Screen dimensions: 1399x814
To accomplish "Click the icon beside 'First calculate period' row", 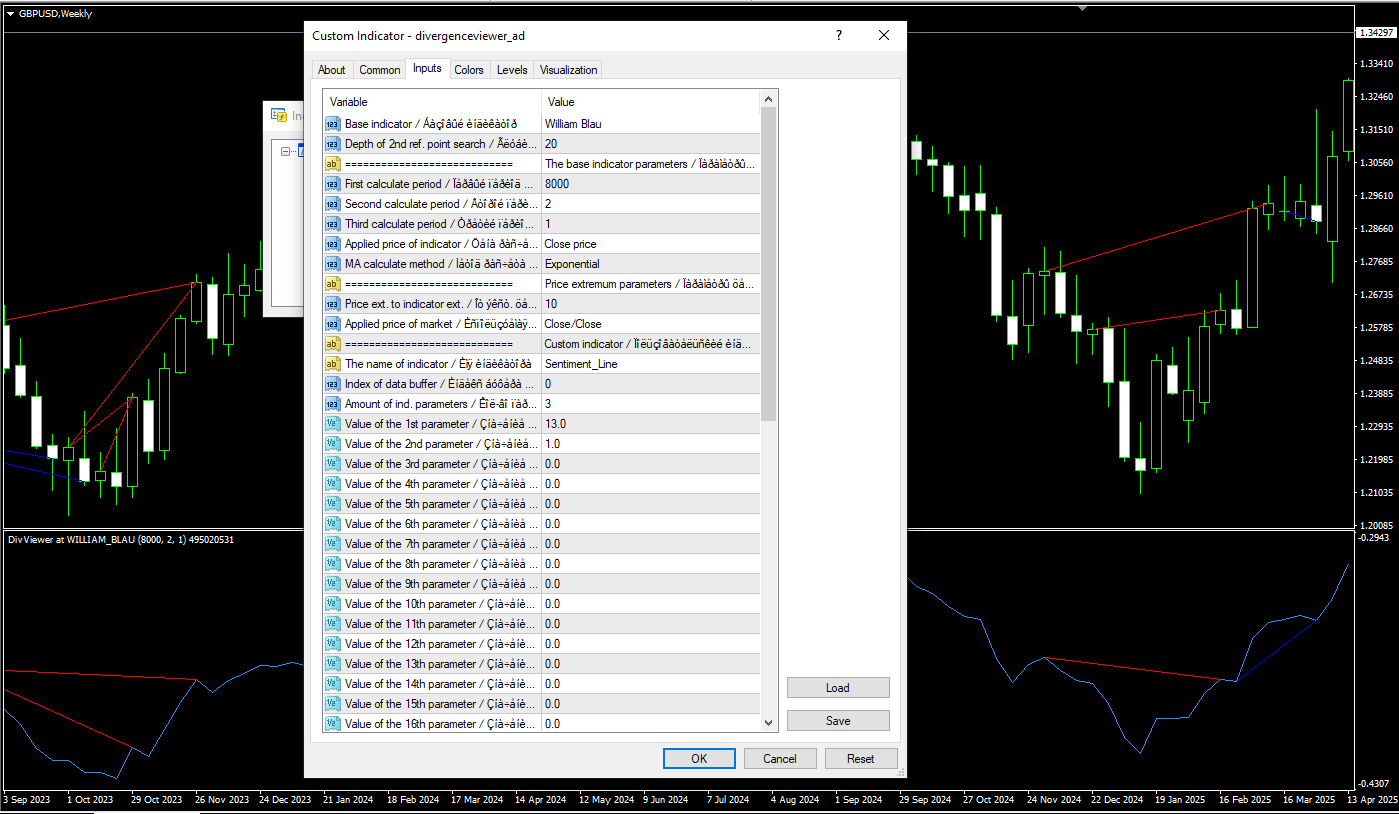I will 332,184.
